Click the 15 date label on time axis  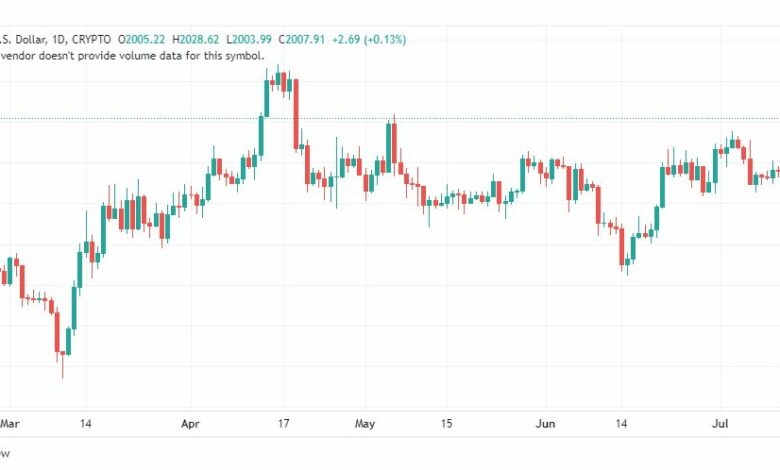tap(447, 424)
